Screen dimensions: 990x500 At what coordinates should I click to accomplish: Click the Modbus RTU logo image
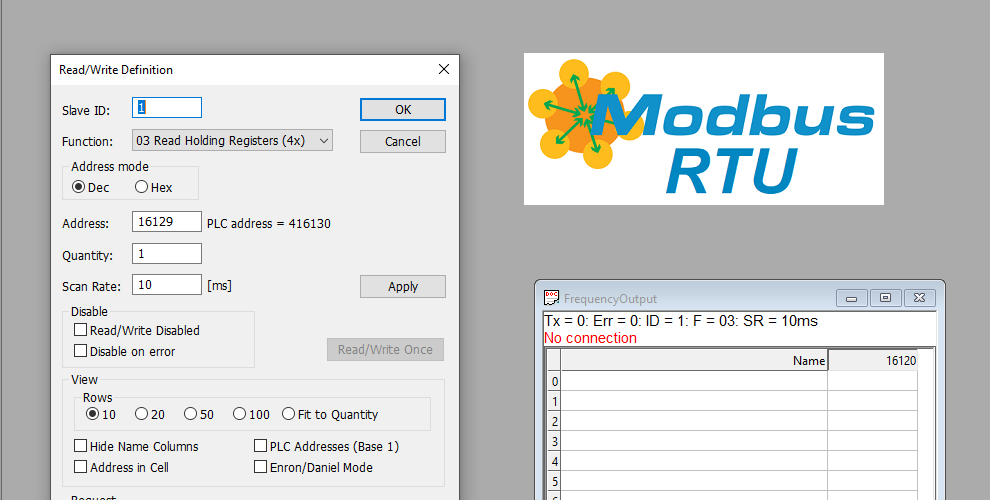click(703, 129)
